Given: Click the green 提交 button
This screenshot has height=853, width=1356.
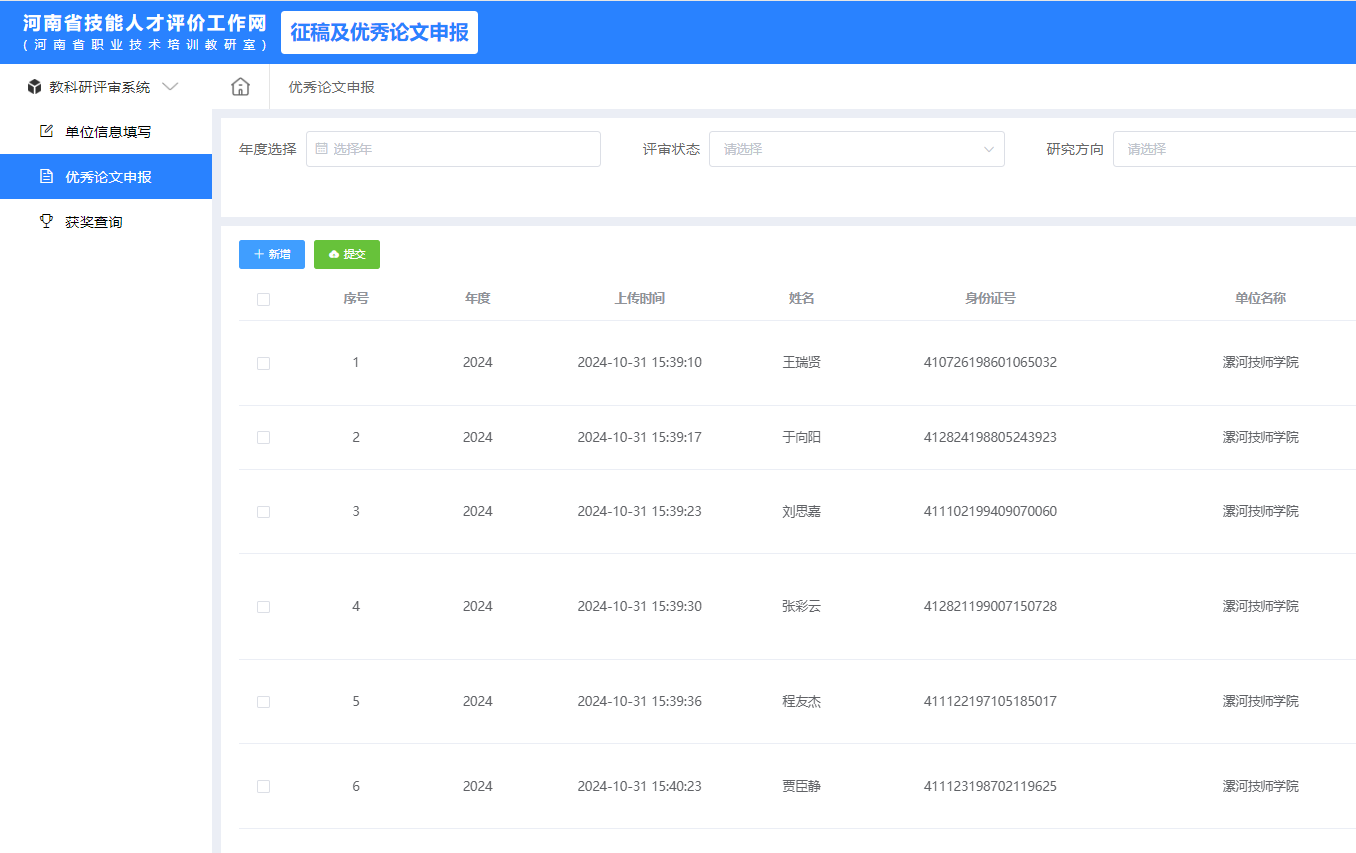Looking at the screenshot, I should coord(347,254).
